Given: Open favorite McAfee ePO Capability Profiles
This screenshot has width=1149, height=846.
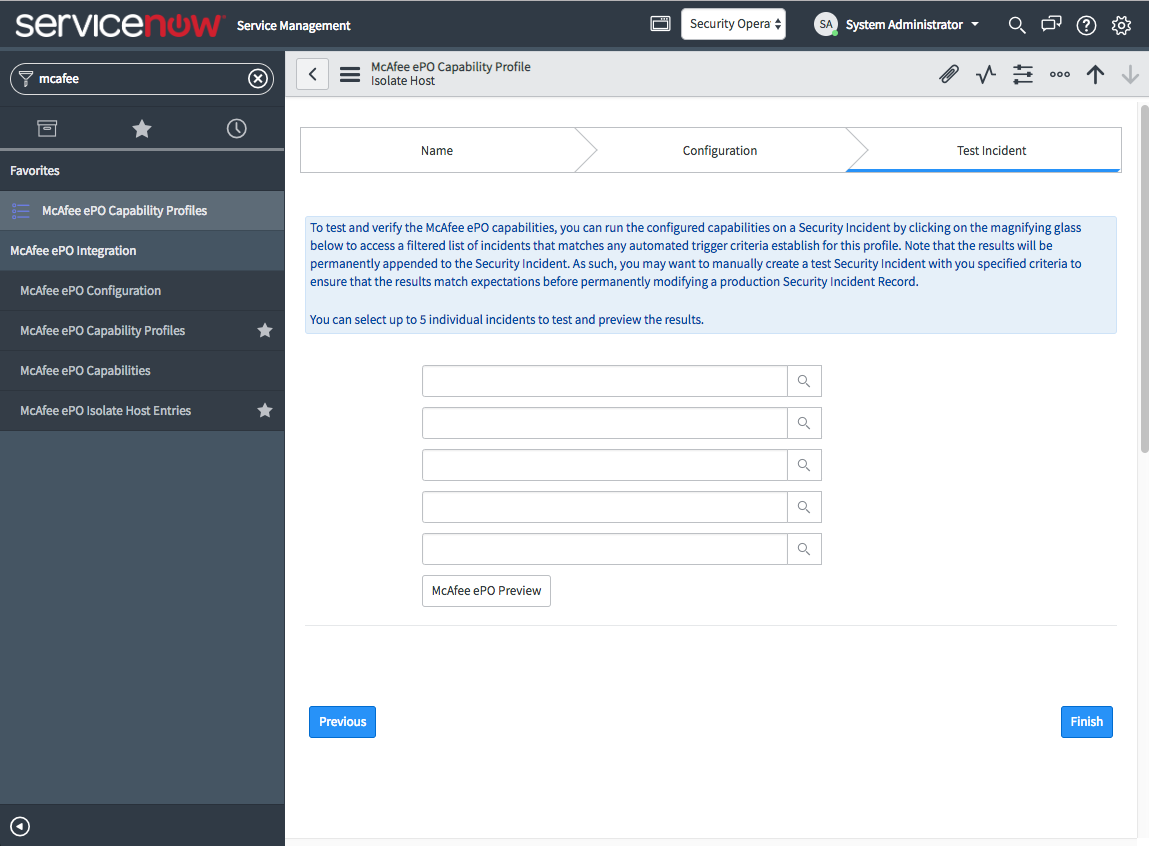Looking at the screenshot, I should tap(142, 211).
